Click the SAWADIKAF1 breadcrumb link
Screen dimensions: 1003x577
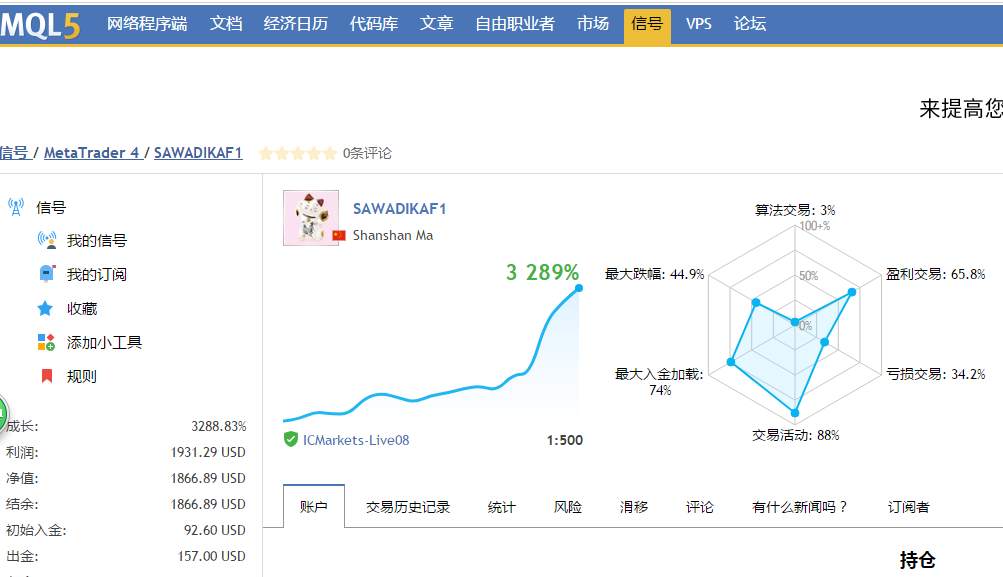[198, 153]
